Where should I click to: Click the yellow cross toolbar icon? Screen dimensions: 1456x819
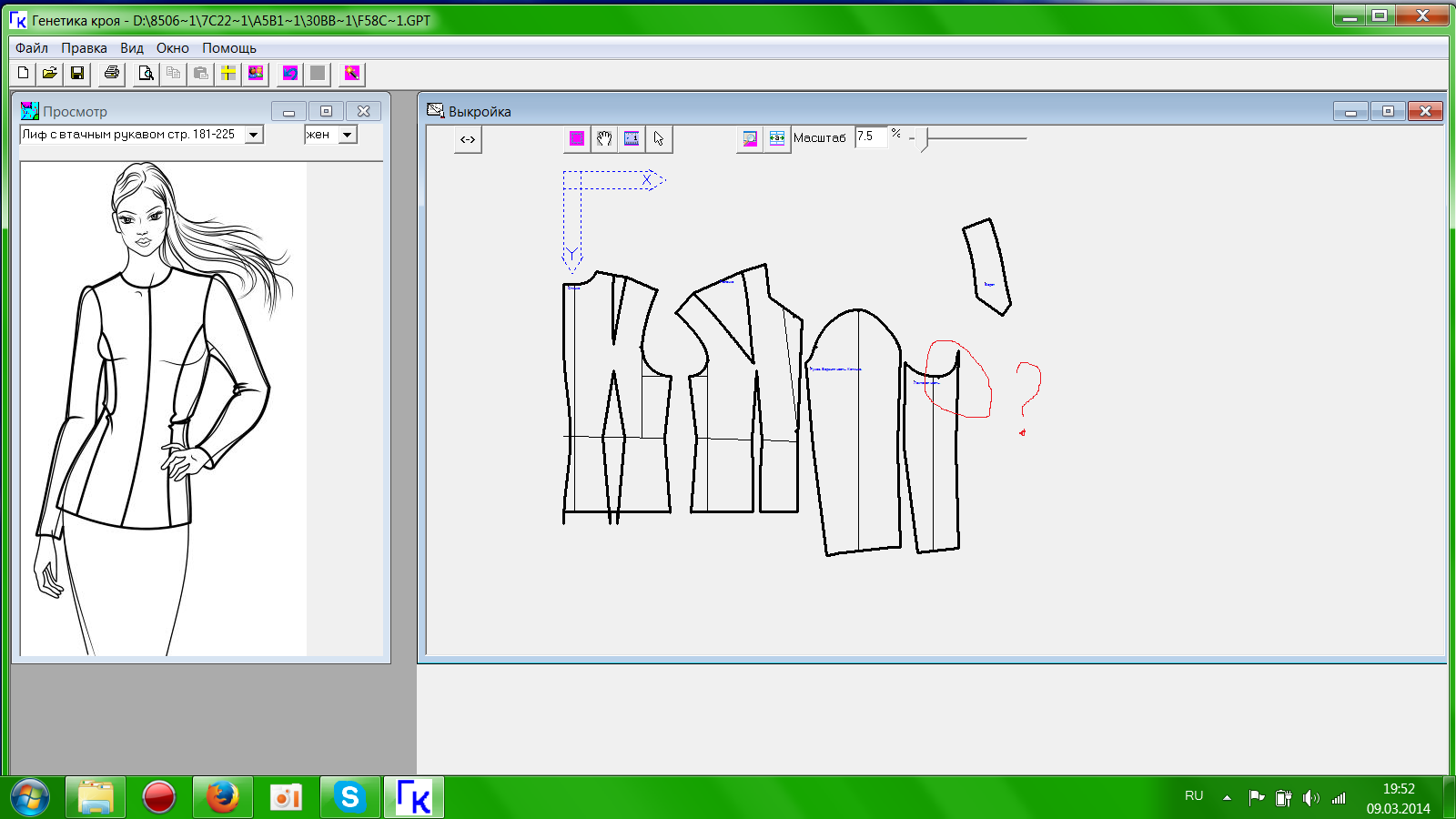pyautogui.click(x=228, y=73)
